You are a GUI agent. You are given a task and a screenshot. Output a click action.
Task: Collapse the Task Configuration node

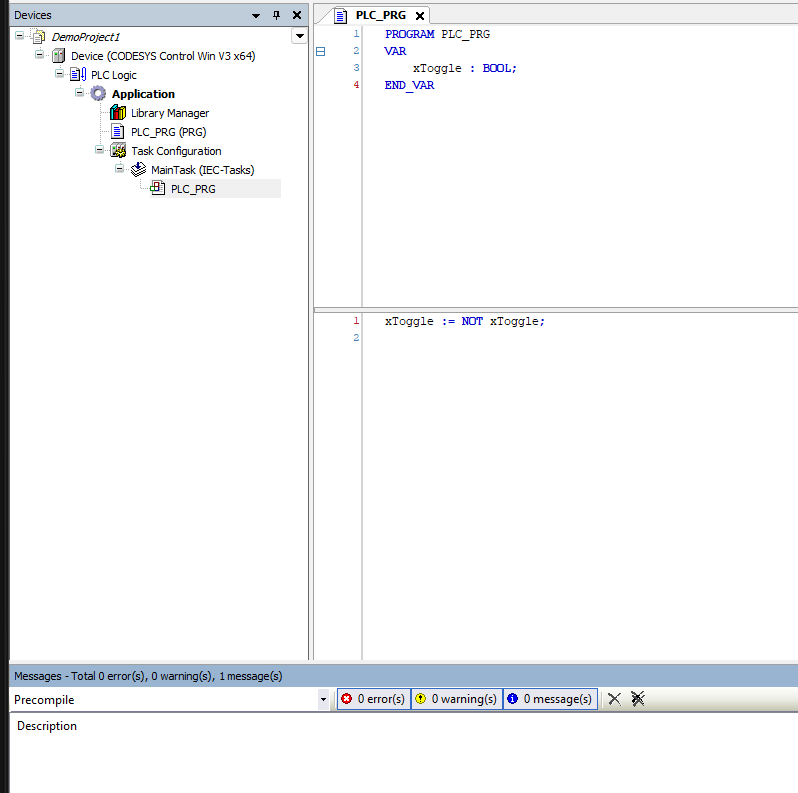click(x=99, y=150)
